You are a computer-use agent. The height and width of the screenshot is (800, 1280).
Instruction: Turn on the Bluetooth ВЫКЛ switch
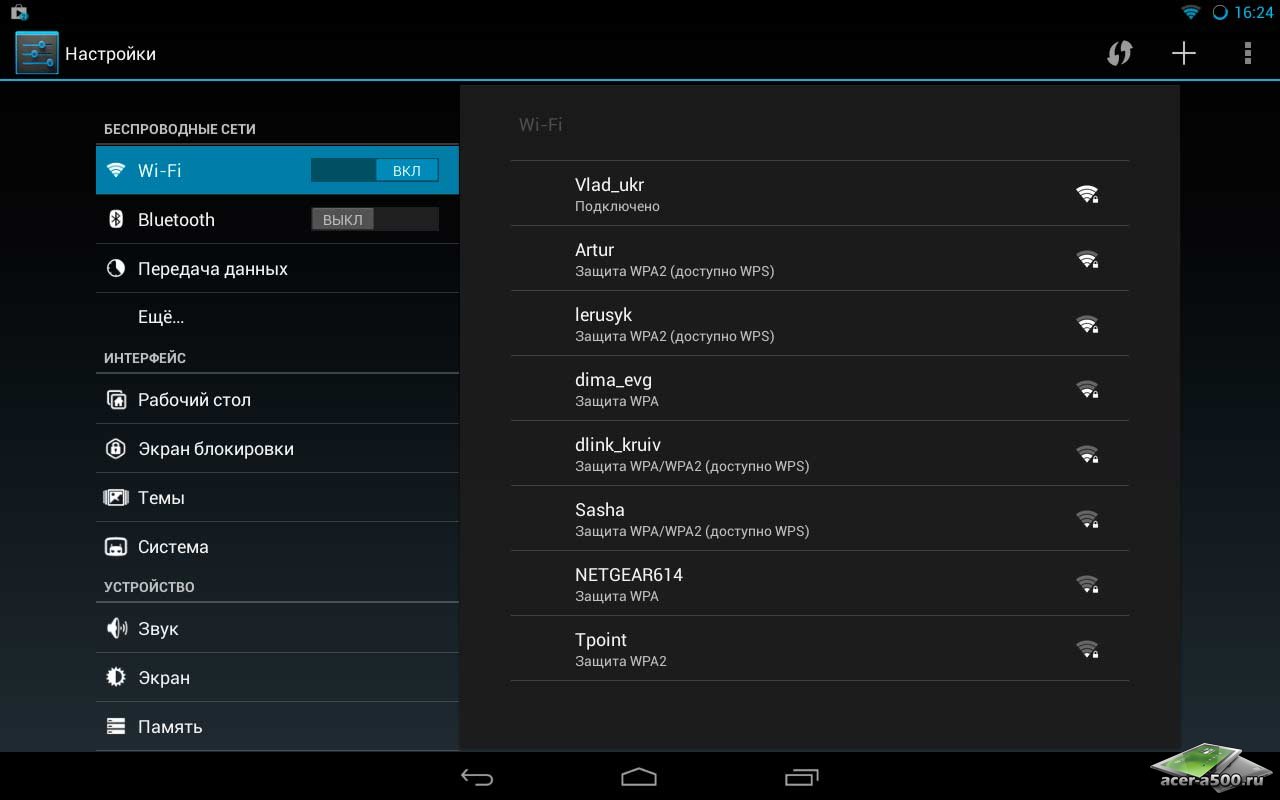click(375, 219)
